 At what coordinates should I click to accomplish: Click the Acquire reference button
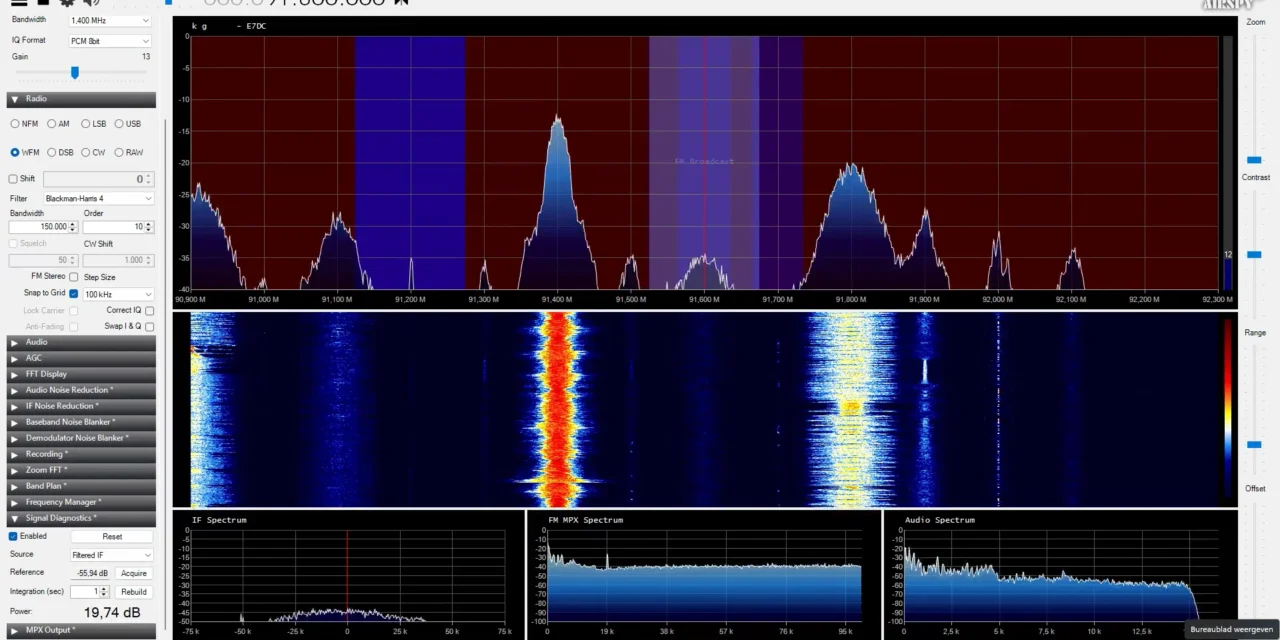coord(133,573)
